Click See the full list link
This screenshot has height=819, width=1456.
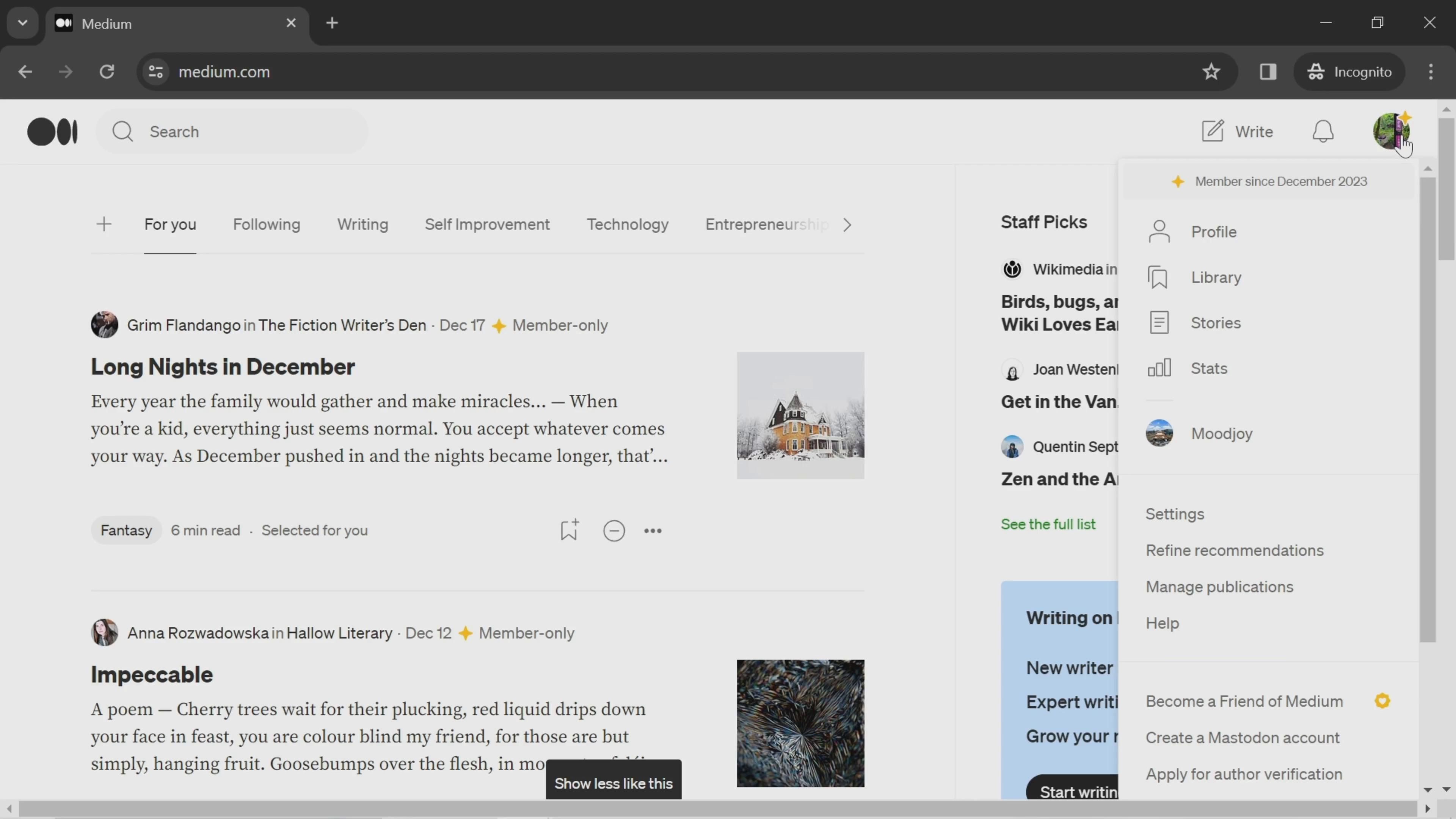pyautogui.click(x=1048, y=524)
